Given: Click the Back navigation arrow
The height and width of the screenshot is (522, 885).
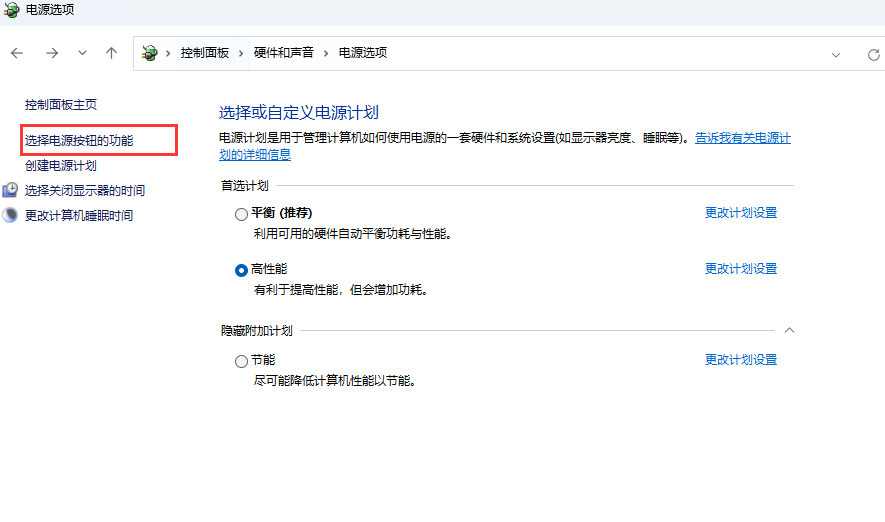Looking at the screenshot, I should point(17,53).
